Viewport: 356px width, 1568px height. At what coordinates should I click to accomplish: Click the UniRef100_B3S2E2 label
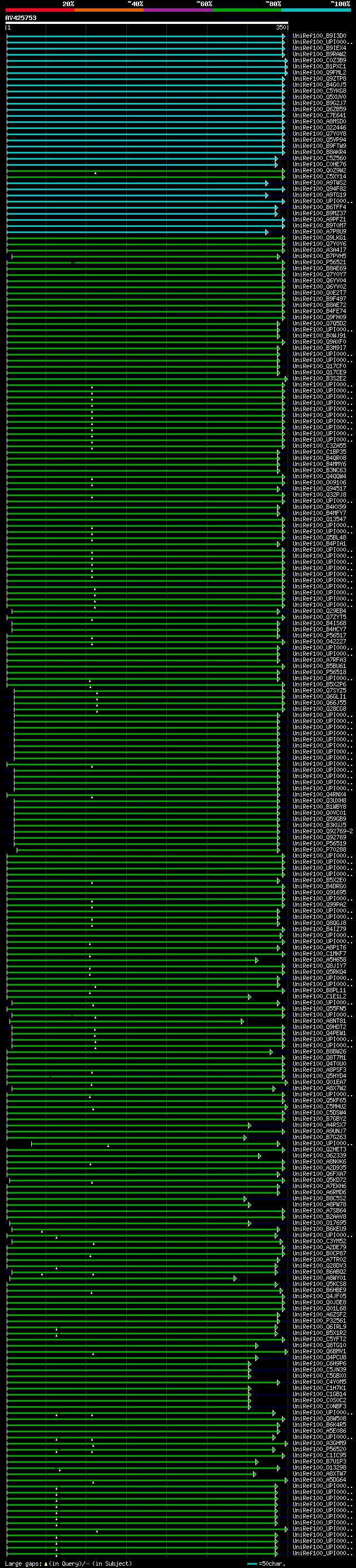pos(319,379)
